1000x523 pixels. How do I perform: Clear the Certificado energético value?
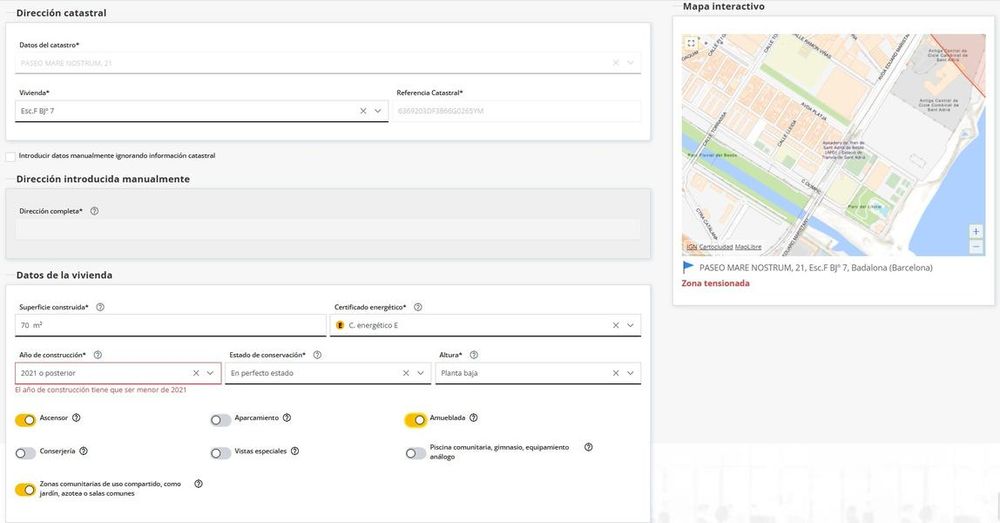616,325
